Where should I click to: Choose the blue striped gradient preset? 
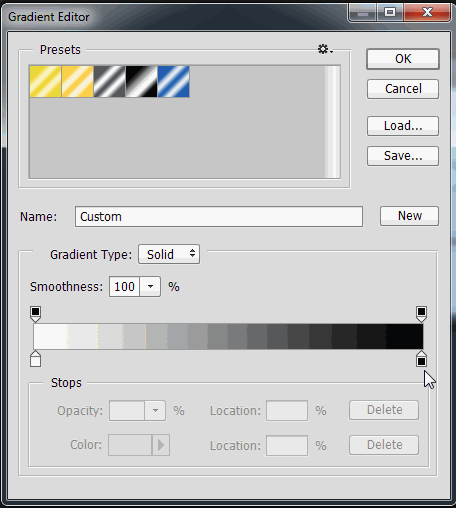pos(173,81)
